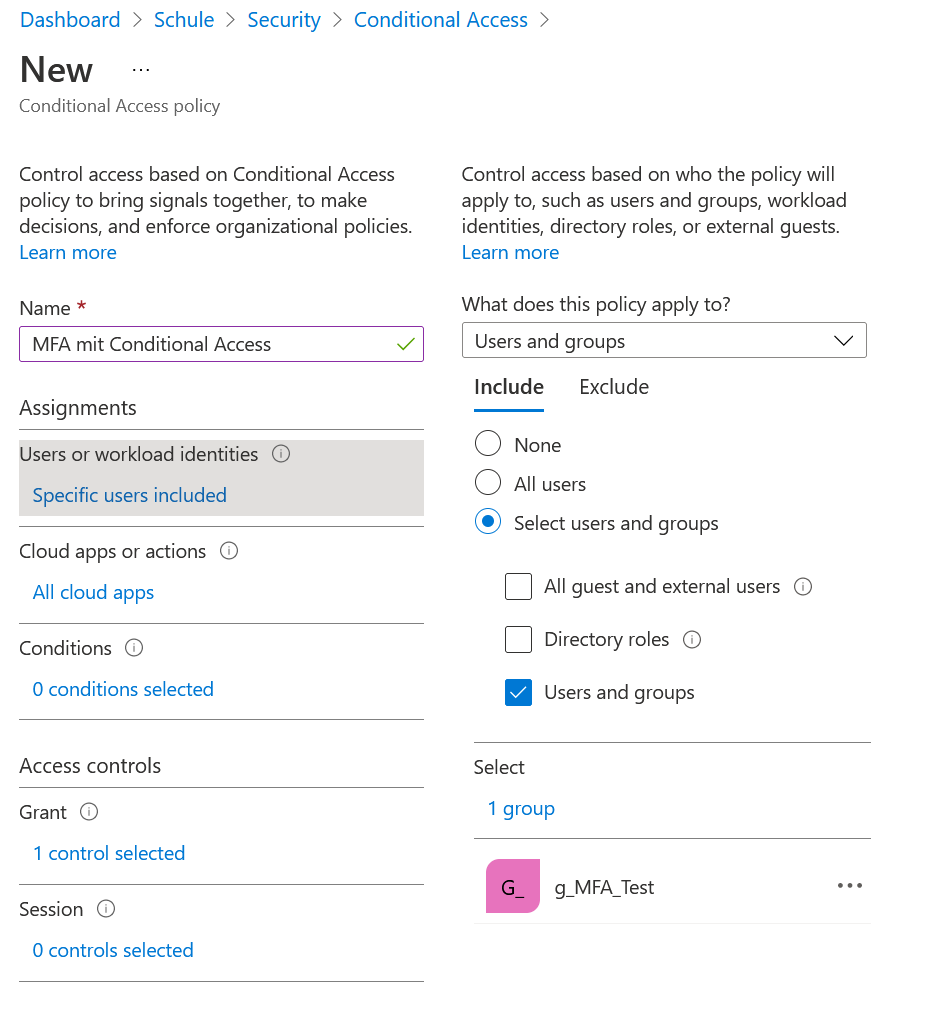
Task: Open the '1 group' selection link
Action: pyautogui.click(x=521, y=809)
